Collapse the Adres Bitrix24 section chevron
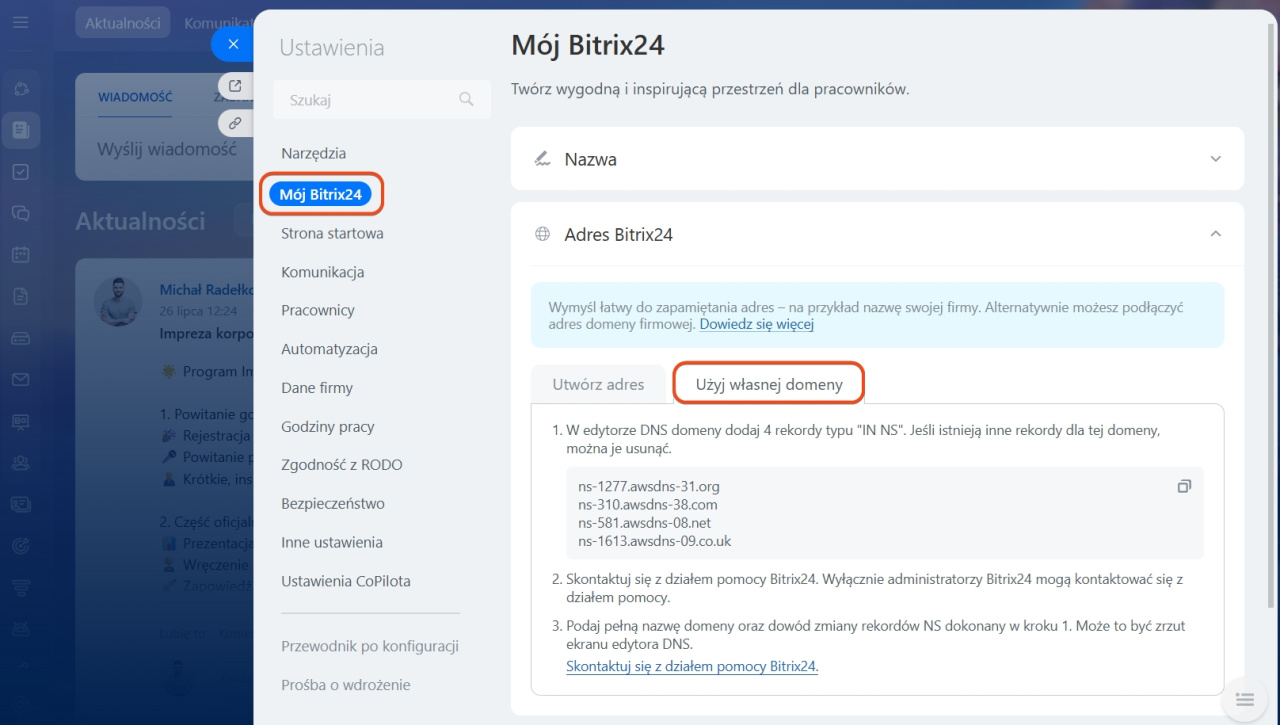 click(1216, 234)
